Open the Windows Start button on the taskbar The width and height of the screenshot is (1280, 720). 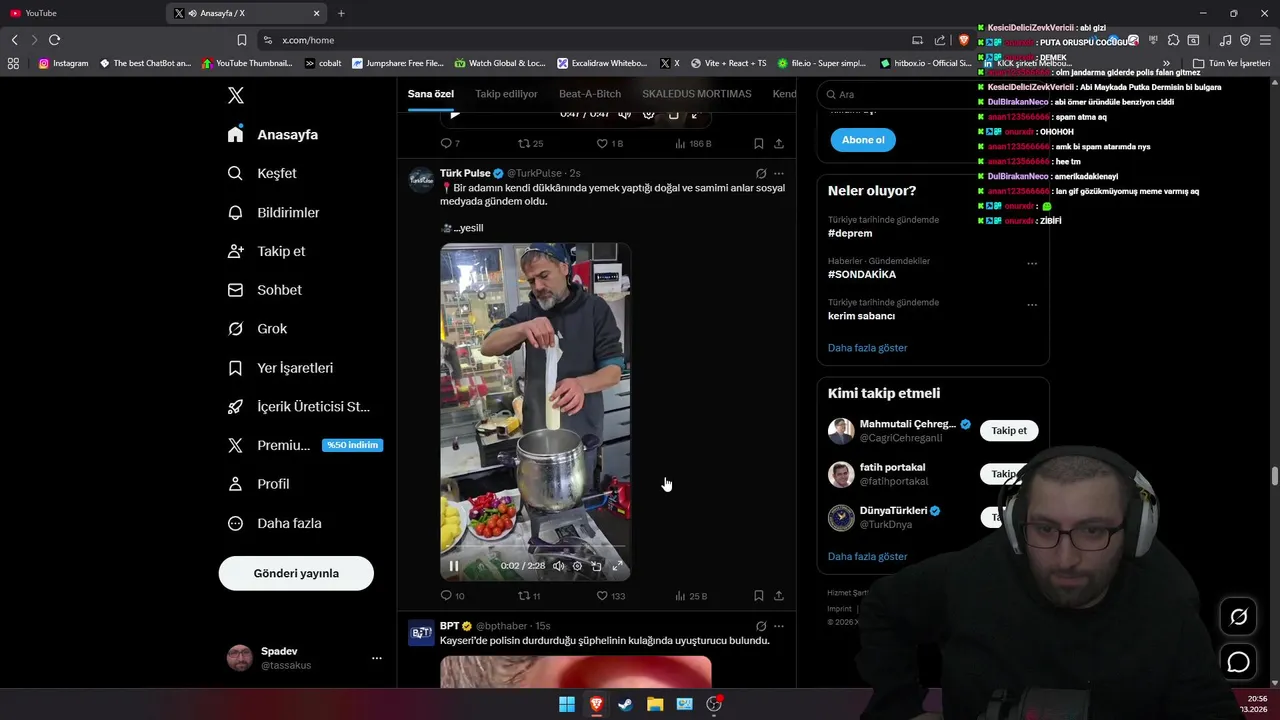tap(567, 704)
